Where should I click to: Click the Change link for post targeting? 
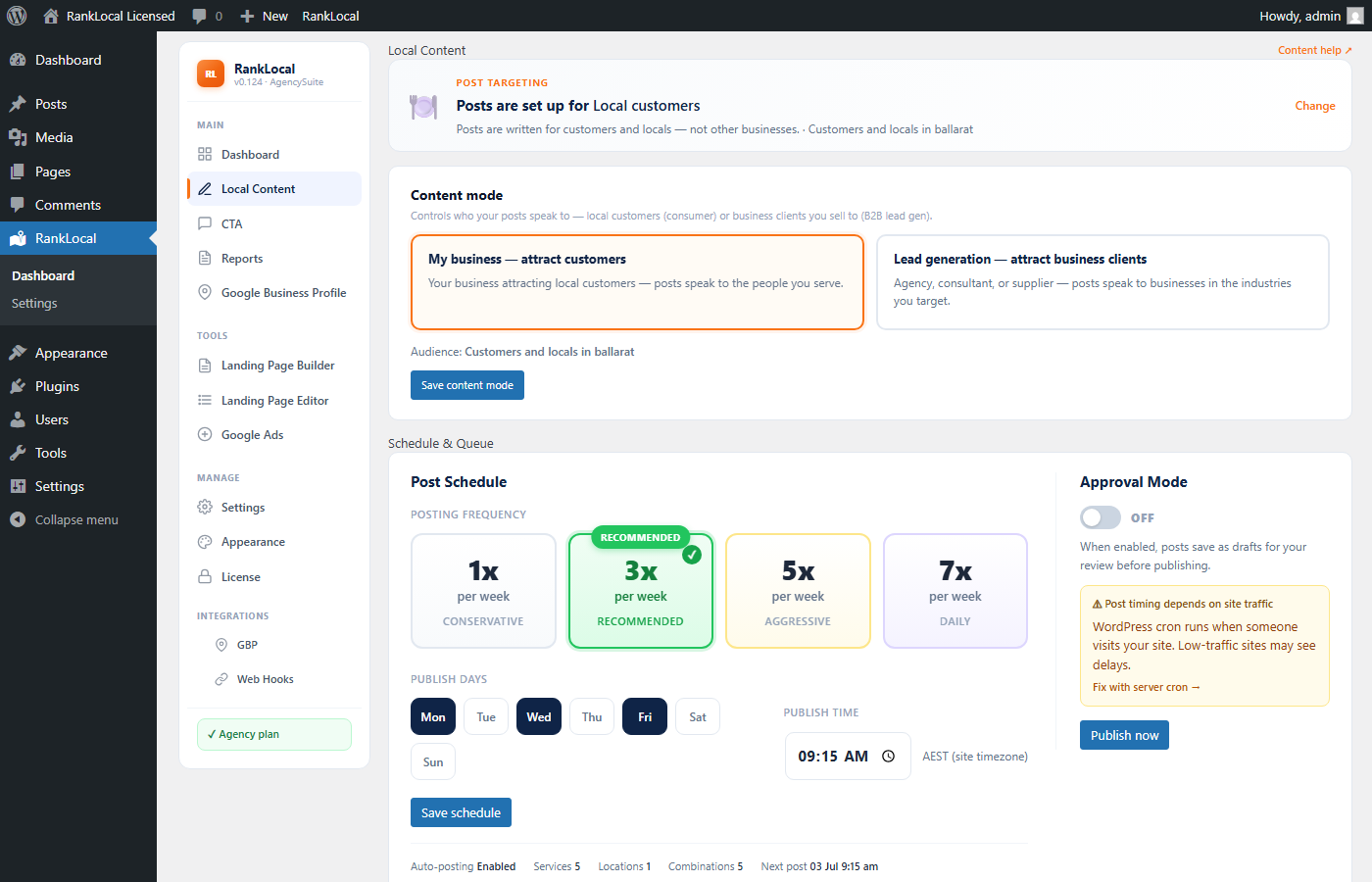[x=1315, y=106]
